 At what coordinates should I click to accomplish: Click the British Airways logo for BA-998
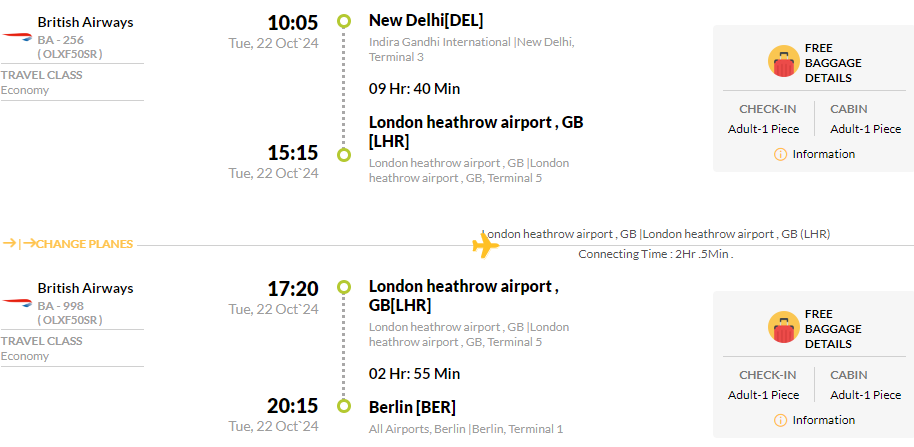pos(17,302)
